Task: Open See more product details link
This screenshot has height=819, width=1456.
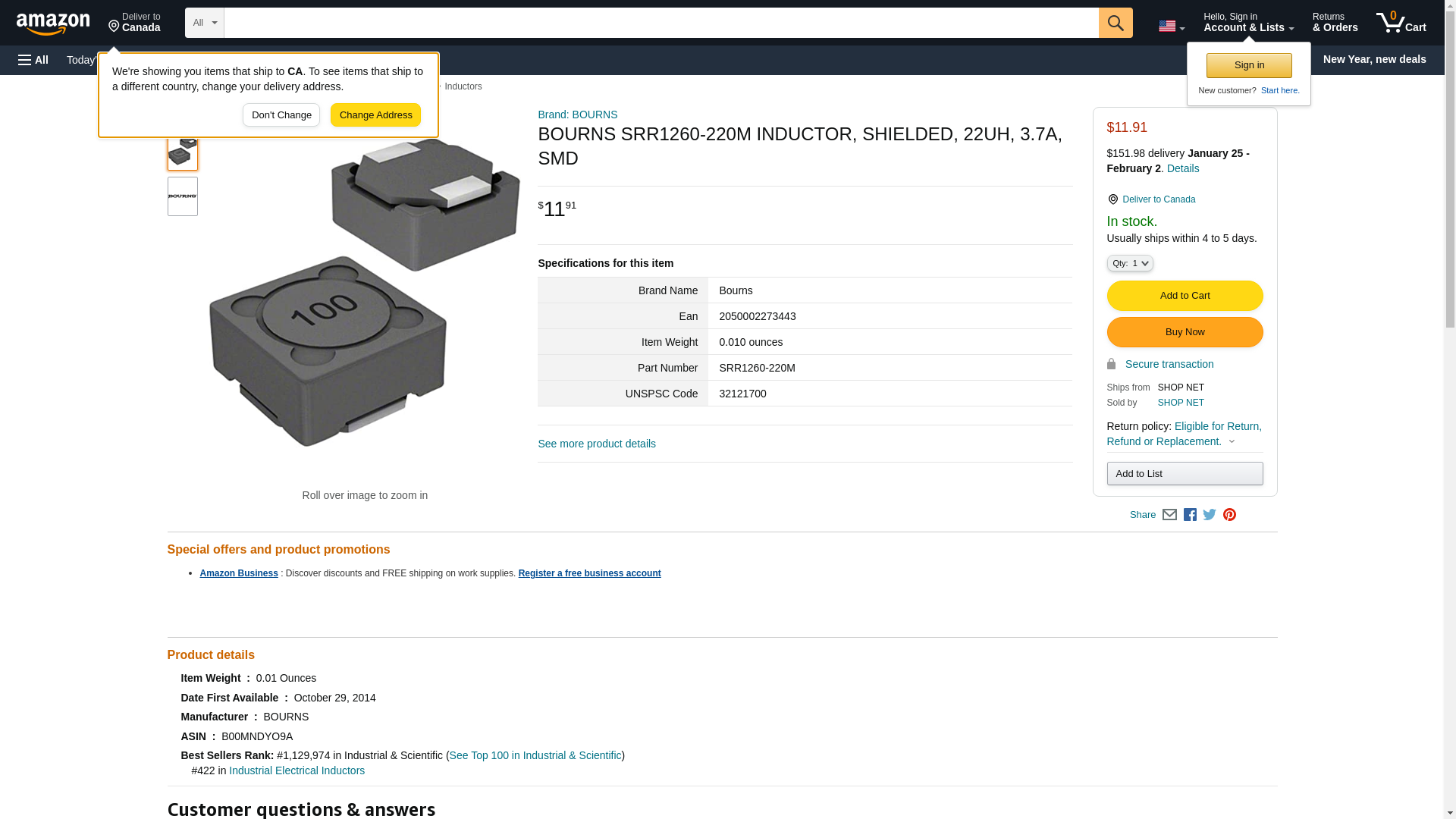Action: pos(596,444)
